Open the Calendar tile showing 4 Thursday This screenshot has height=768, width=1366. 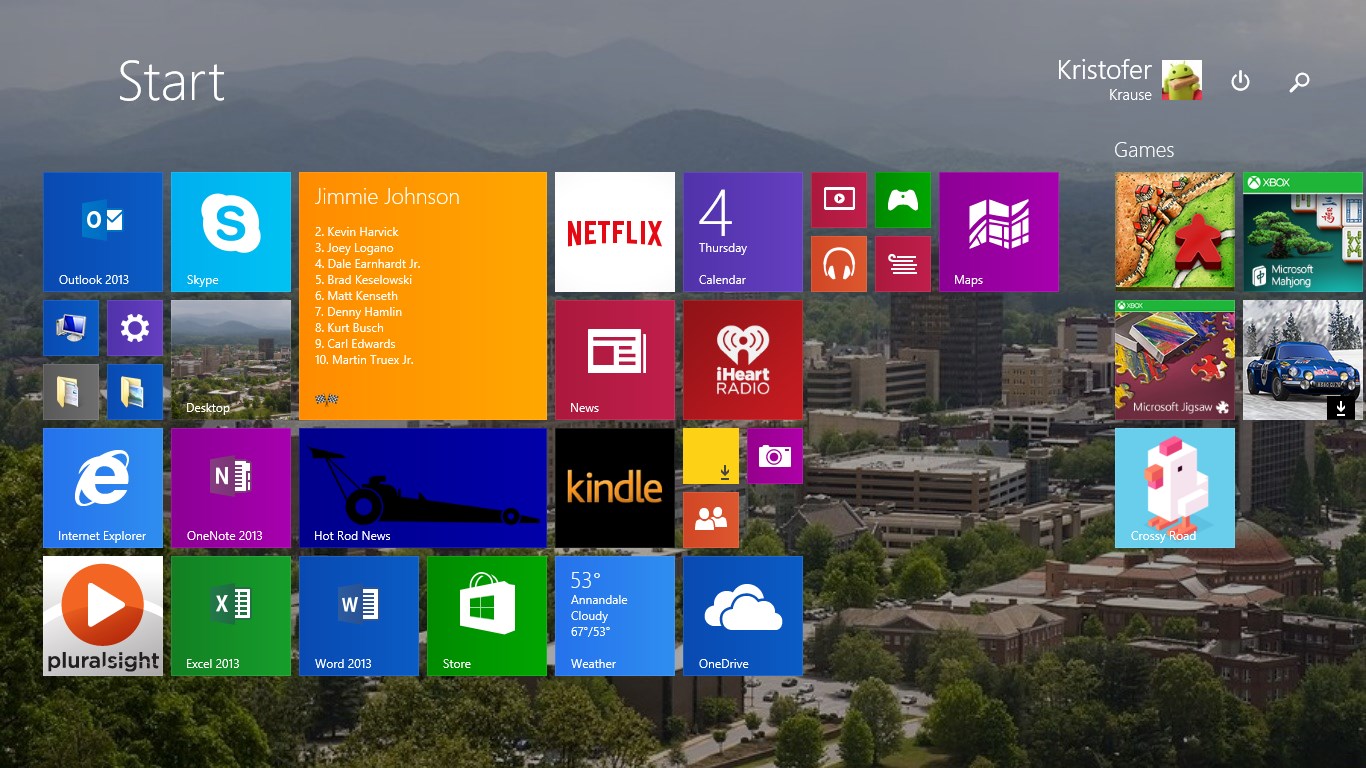[x=743, y=232]
